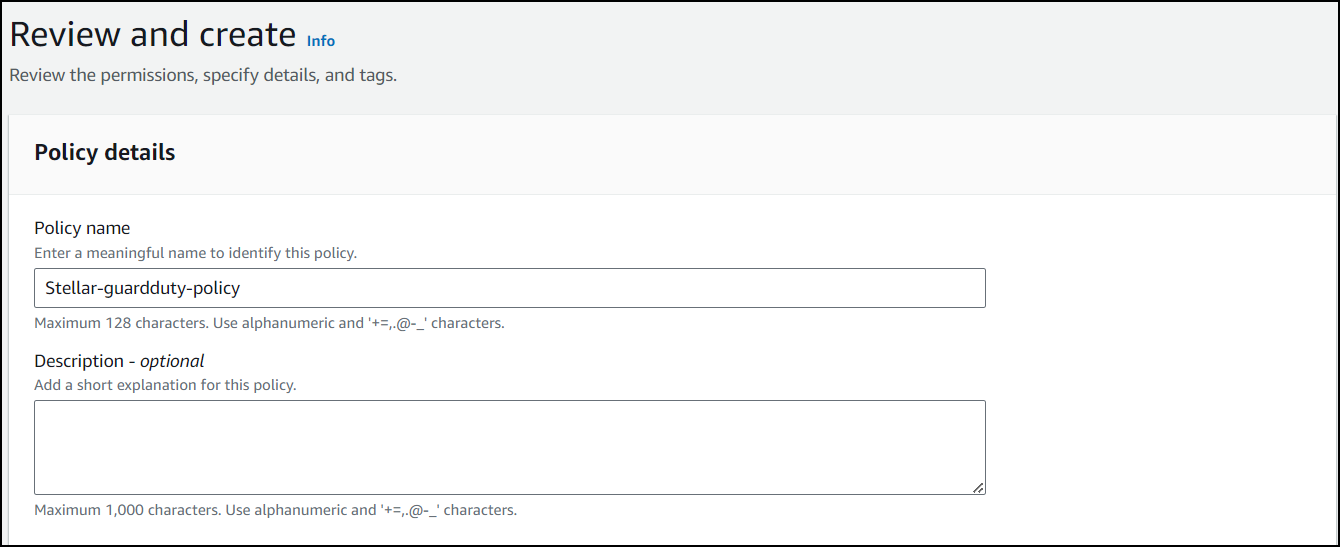Screen dimensions: 1340x547
Task: Click the "Add a short explanation" hint text
Action: pos(165,385)
